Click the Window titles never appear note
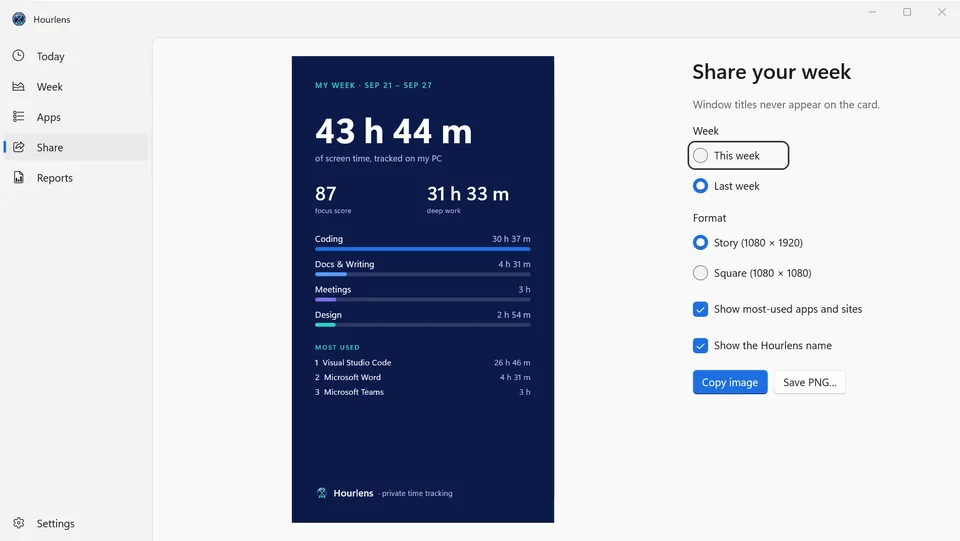This screenshot has width=960, height=541. (786, 105)
